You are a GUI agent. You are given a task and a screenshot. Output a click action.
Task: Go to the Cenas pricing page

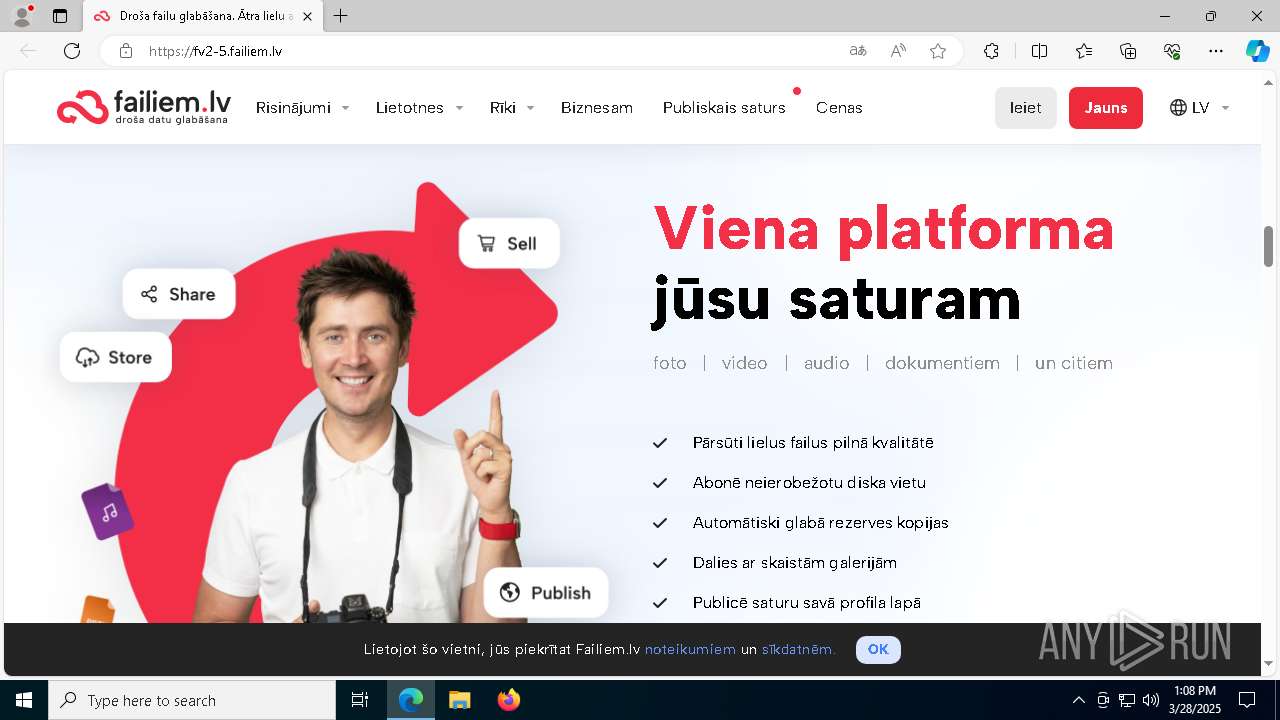(839, 108)
